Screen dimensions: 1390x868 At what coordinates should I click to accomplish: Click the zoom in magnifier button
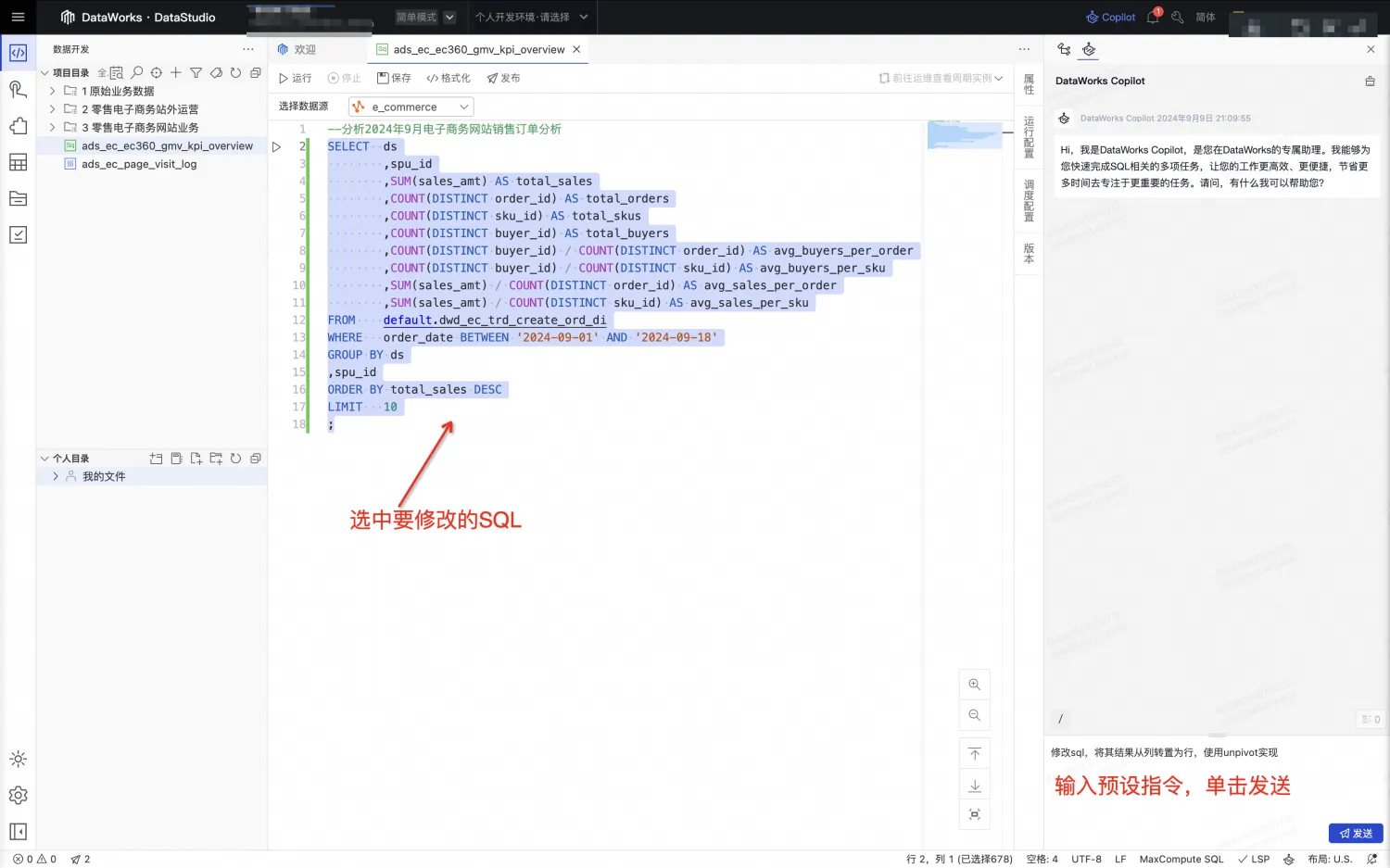pyautogui.click(x=974, y=685)
